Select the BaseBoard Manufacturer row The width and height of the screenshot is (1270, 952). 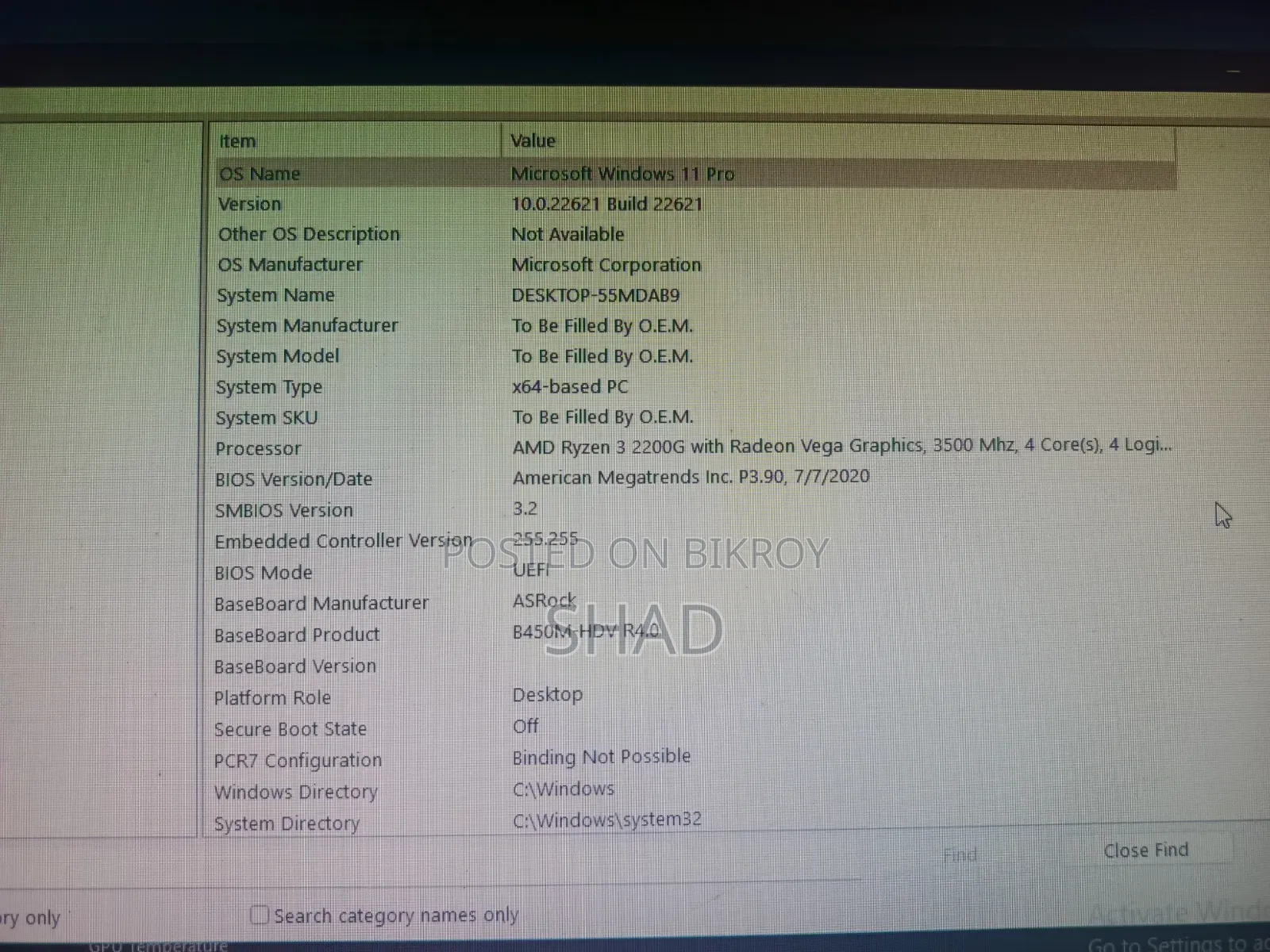click(695, 603)
